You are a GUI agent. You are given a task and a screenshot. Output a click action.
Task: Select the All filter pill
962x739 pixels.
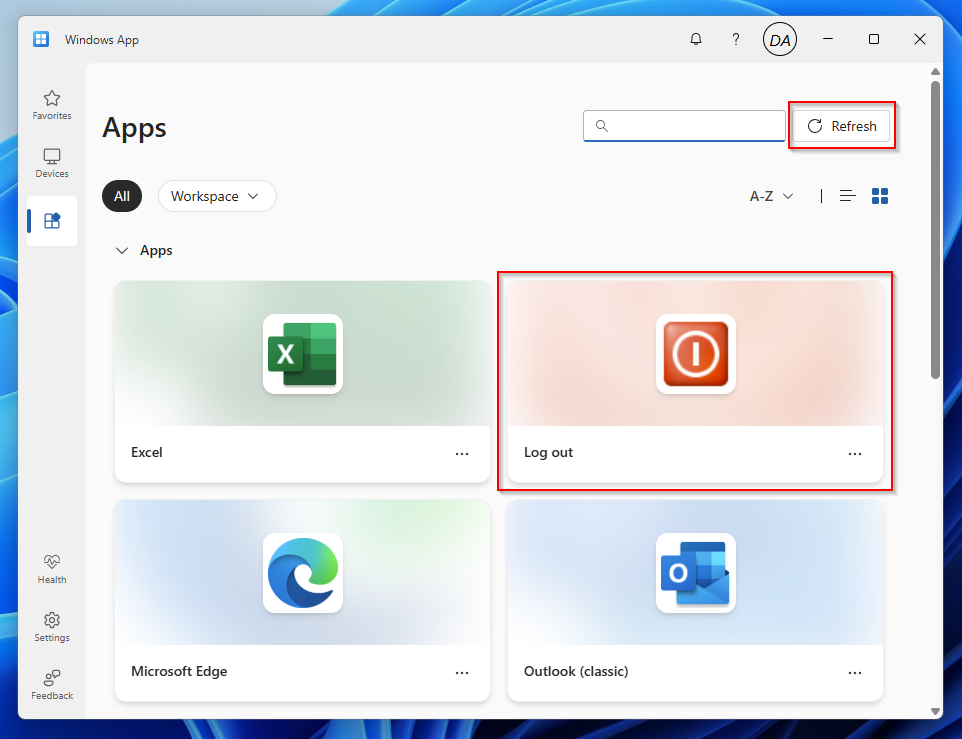pyautogui.click(x=122, y=196)
